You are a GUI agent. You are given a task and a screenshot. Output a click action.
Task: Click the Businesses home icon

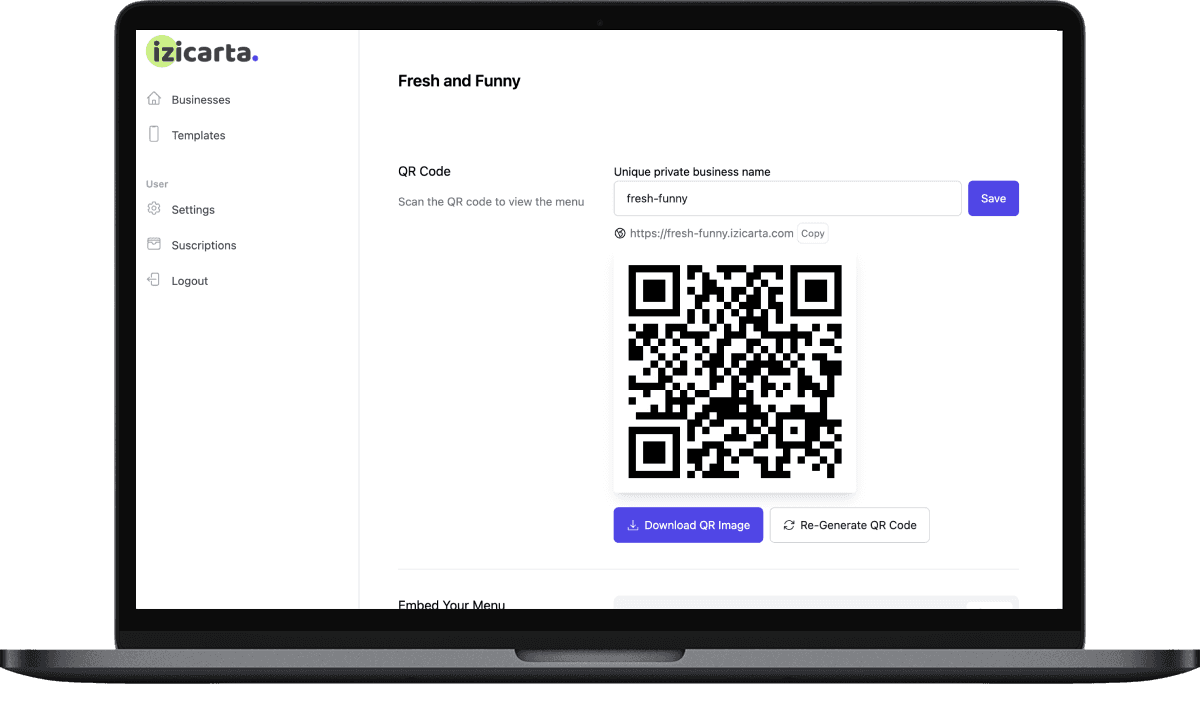pyautogui.click(x=154, y=99)
